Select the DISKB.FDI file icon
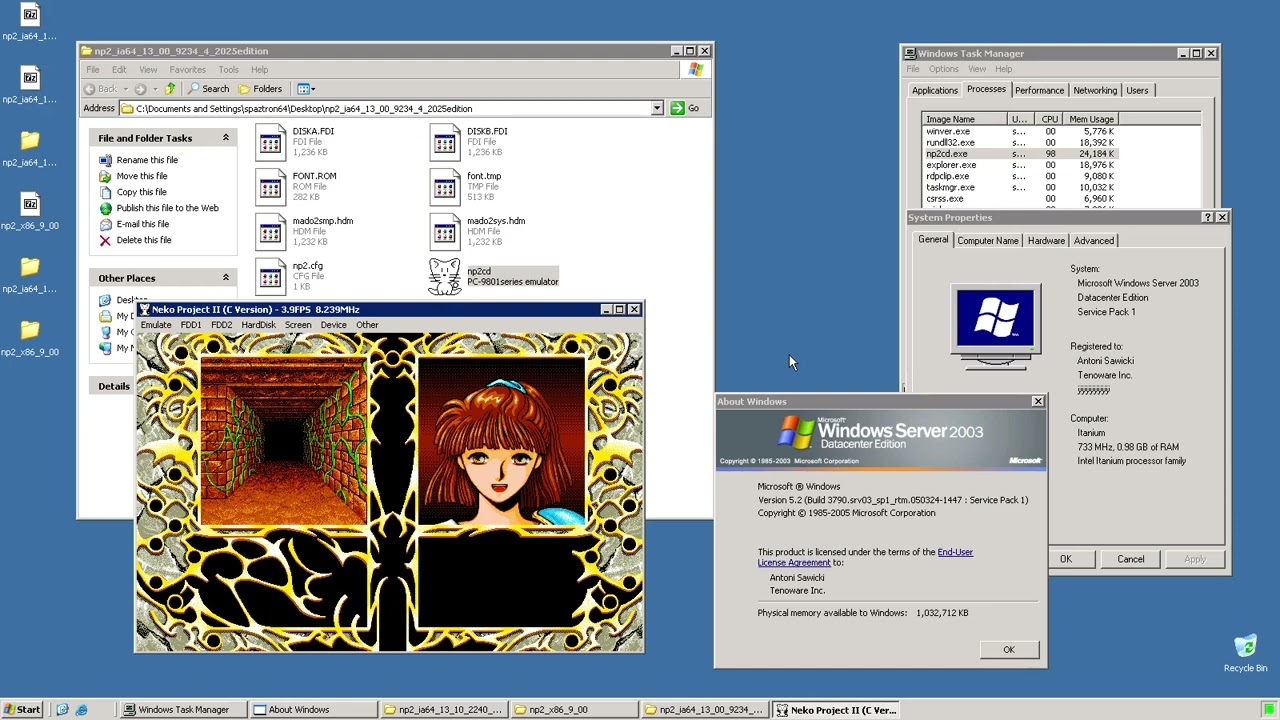1280x720 pixels. point(444,142)
